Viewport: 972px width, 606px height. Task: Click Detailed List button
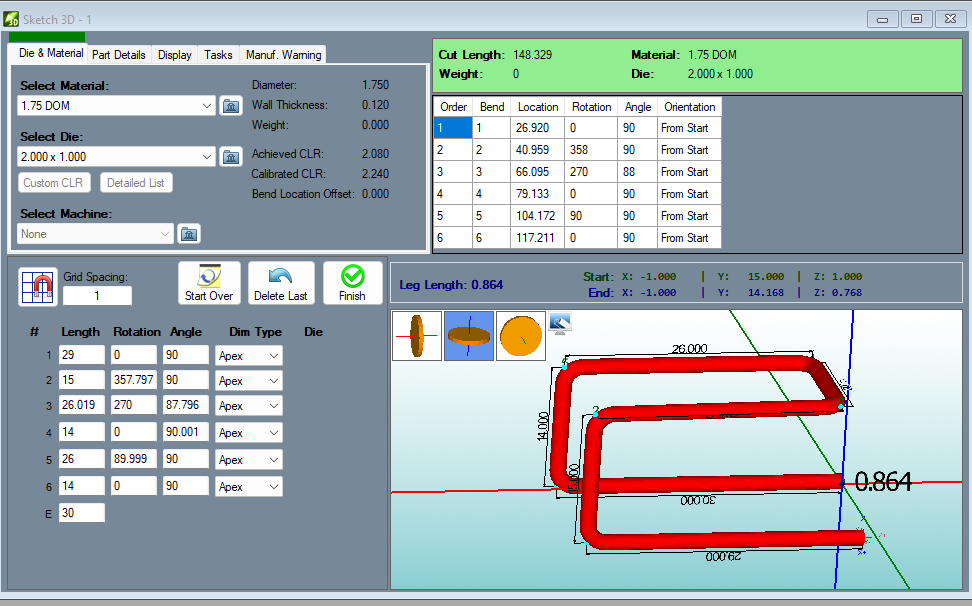[136, 183]
